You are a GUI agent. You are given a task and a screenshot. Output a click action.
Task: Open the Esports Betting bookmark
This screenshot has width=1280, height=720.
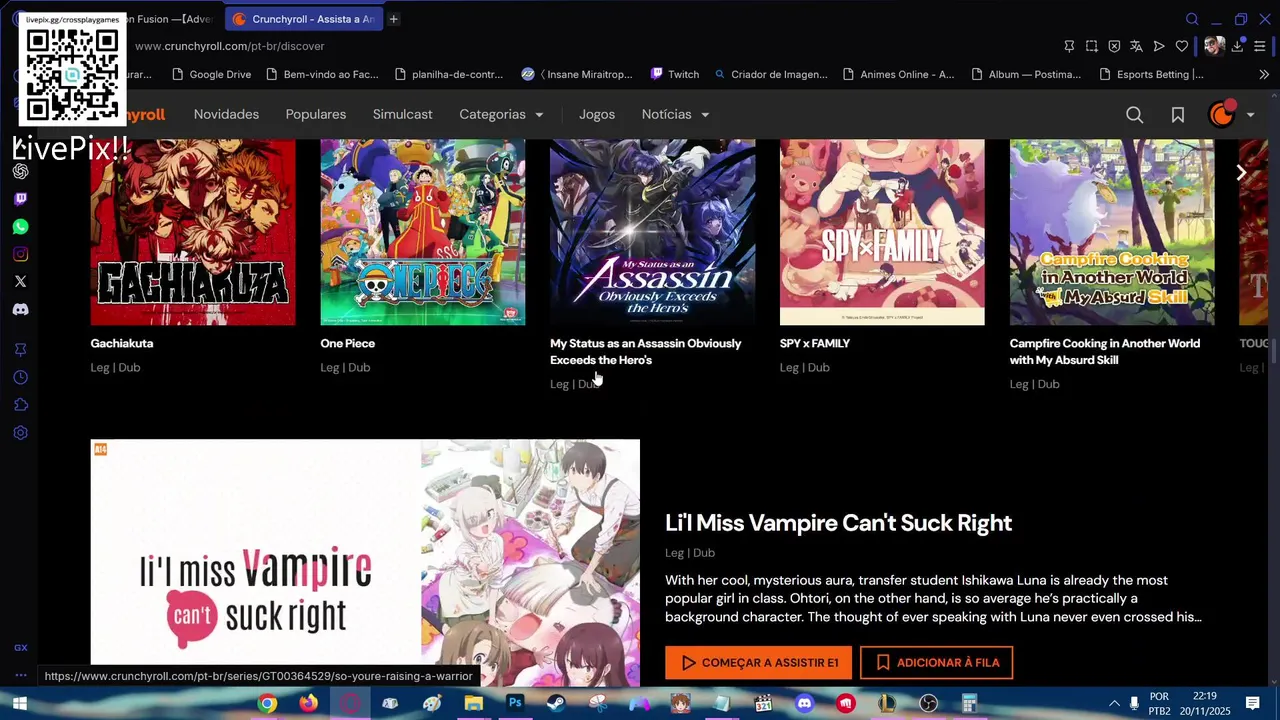pos(1151,74)
